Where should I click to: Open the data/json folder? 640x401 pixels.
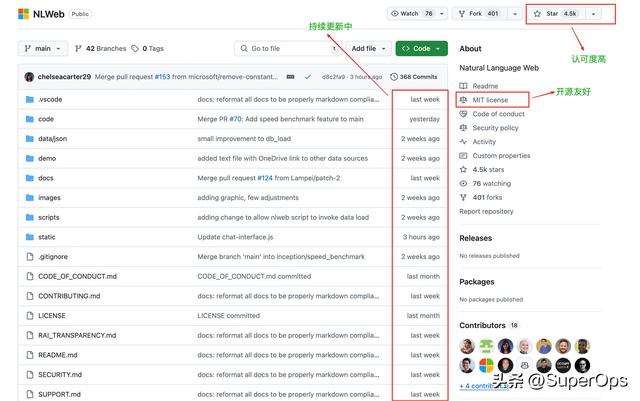pyautogui.click(x=52, y=138)
